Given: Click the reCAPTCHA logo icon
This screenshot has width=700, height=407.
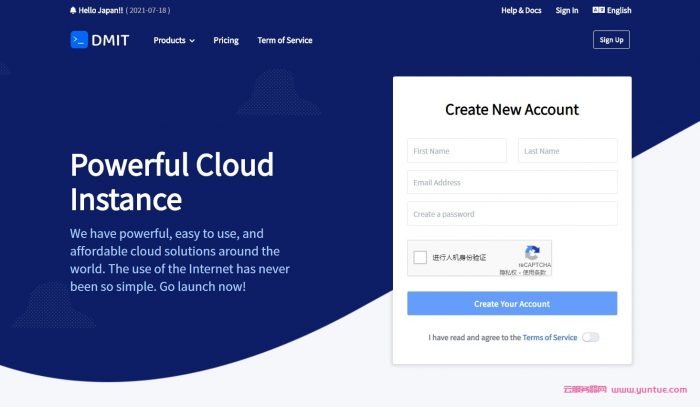Looking at the screenshot, I should [x=532, y=253].
